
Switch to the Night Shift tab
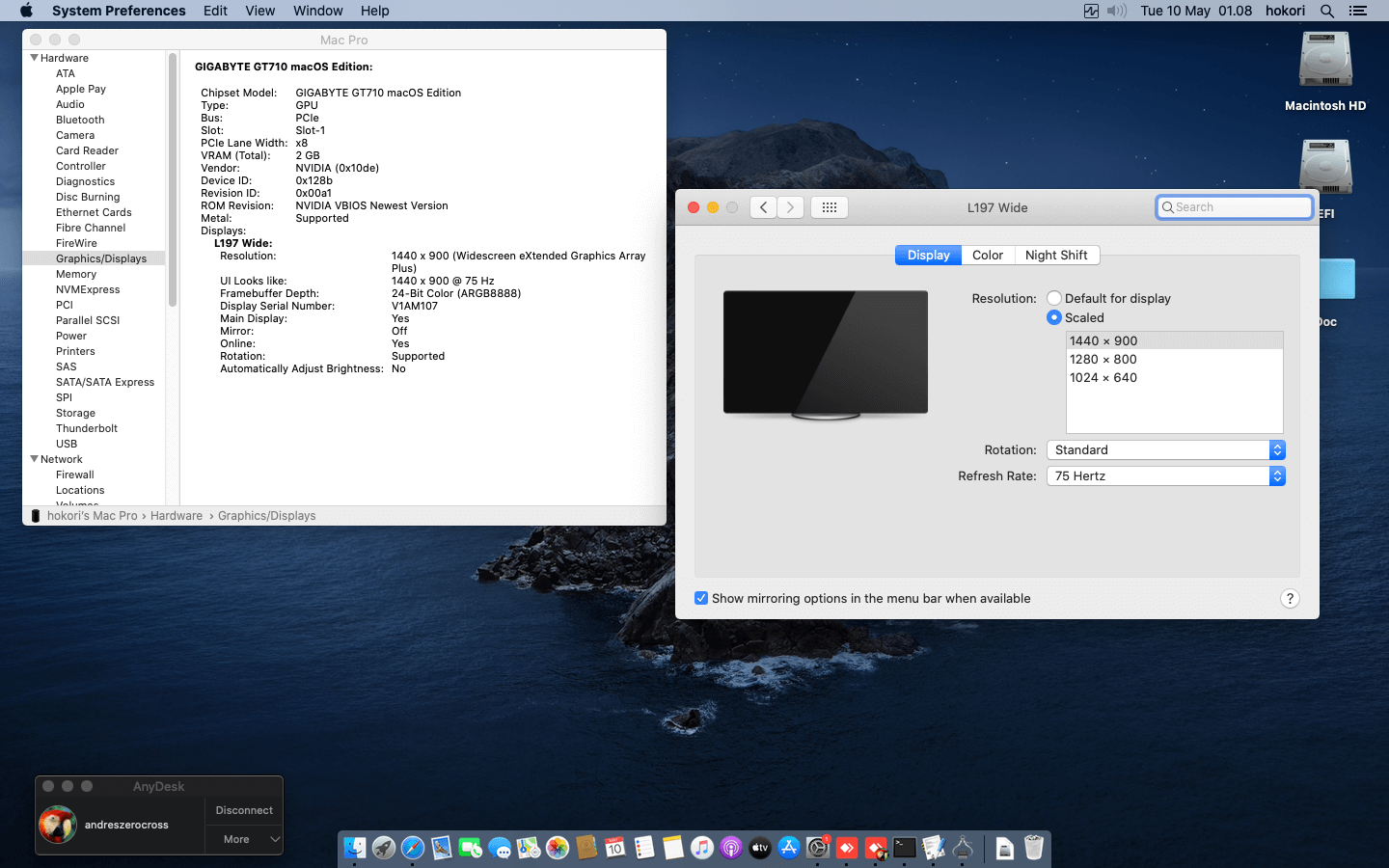click(x=1056, y=256)
